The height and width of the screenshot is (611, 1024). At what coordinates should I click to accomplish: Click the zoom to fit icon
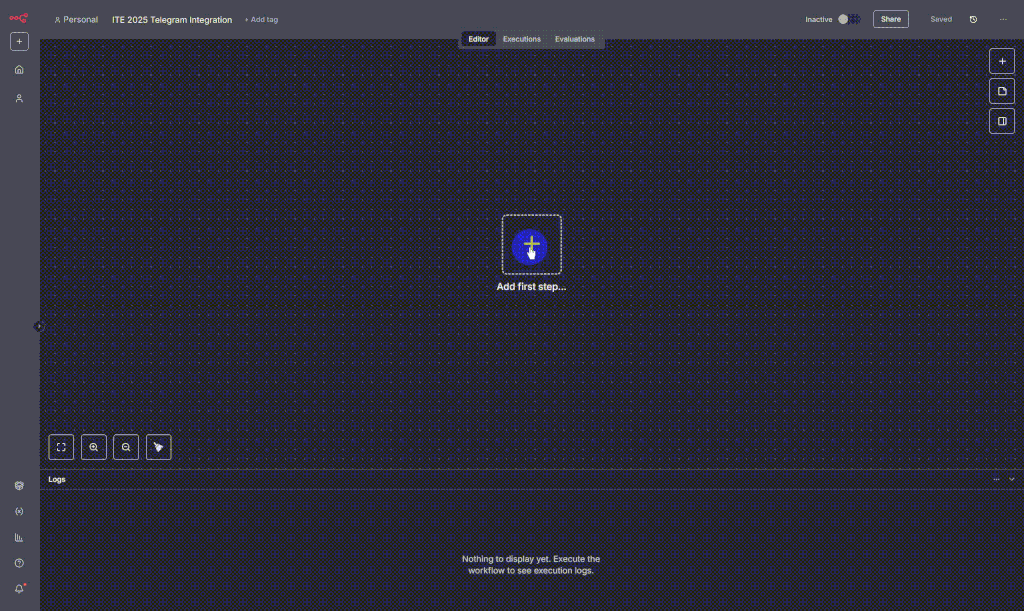61,447
